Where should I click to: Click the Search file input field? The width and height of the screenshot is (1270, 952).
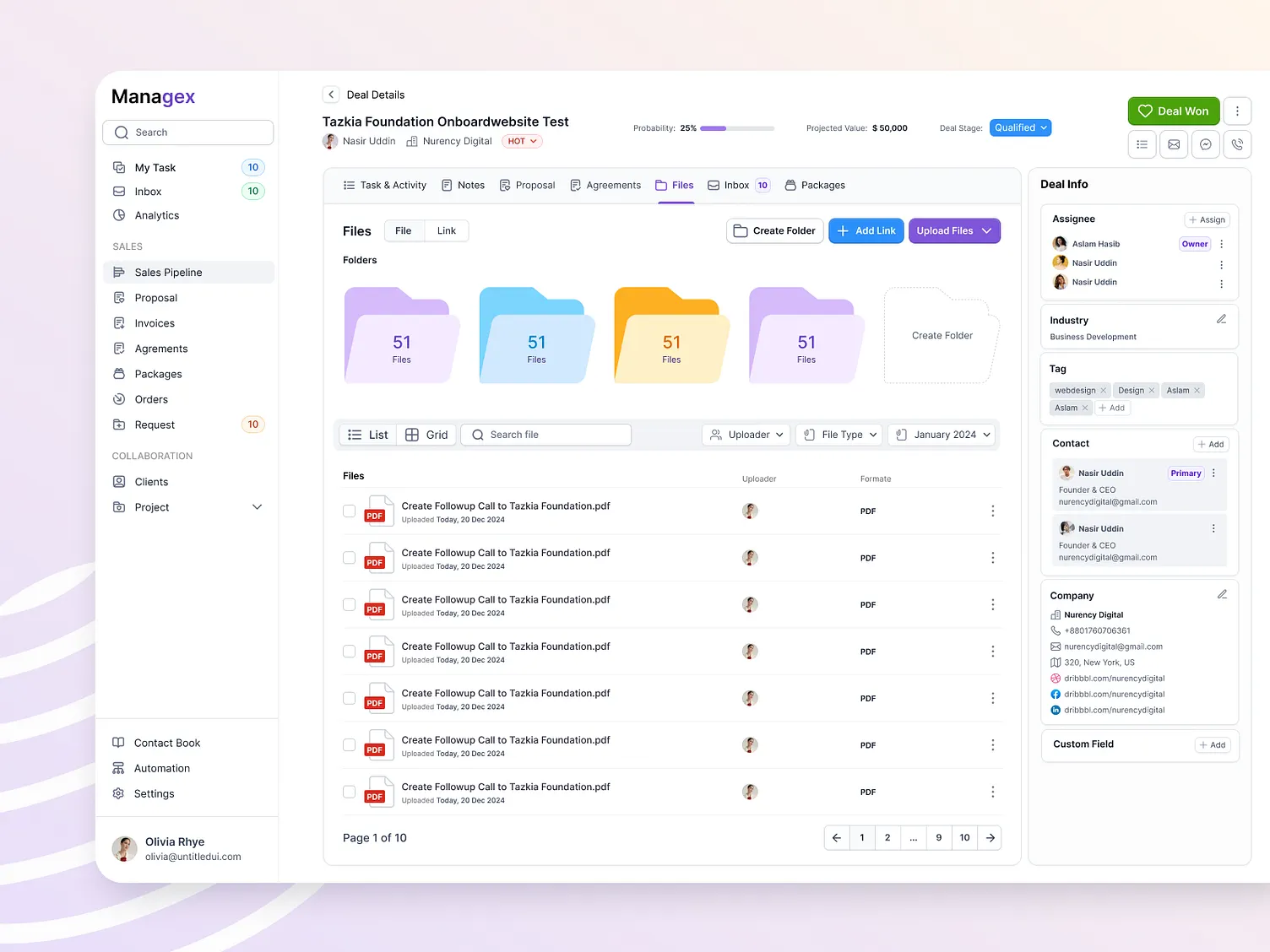point(546,435)
